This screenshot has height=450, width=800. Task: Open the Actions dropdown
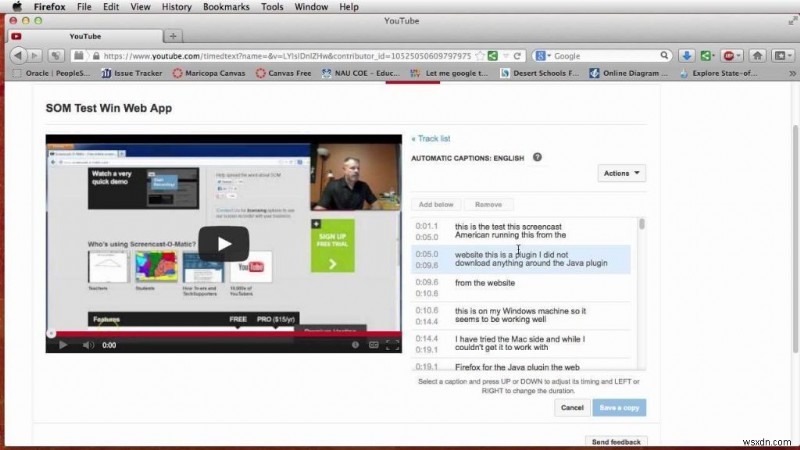[621, 173]
